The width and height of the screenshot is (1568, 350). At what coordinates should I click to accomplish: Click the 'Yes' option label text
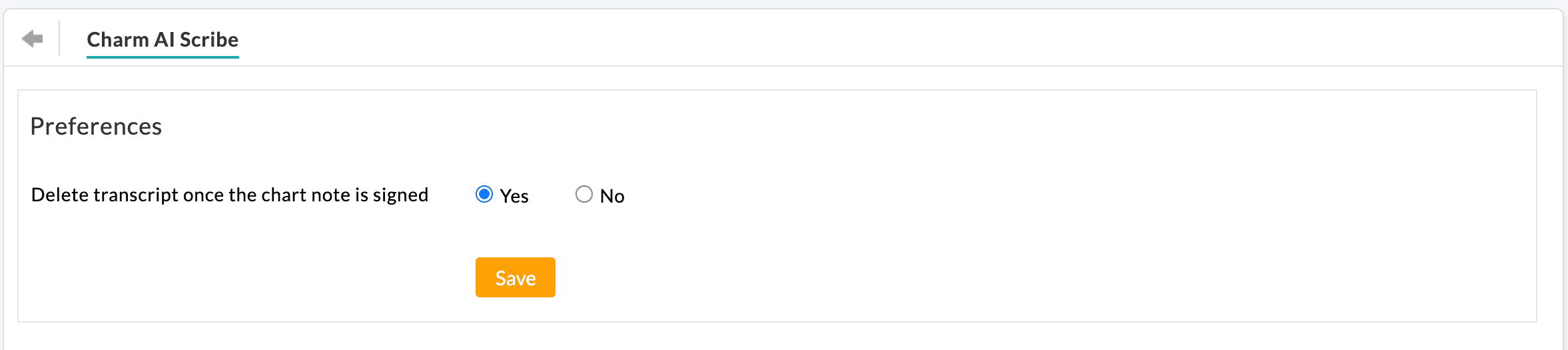(514, 196)
